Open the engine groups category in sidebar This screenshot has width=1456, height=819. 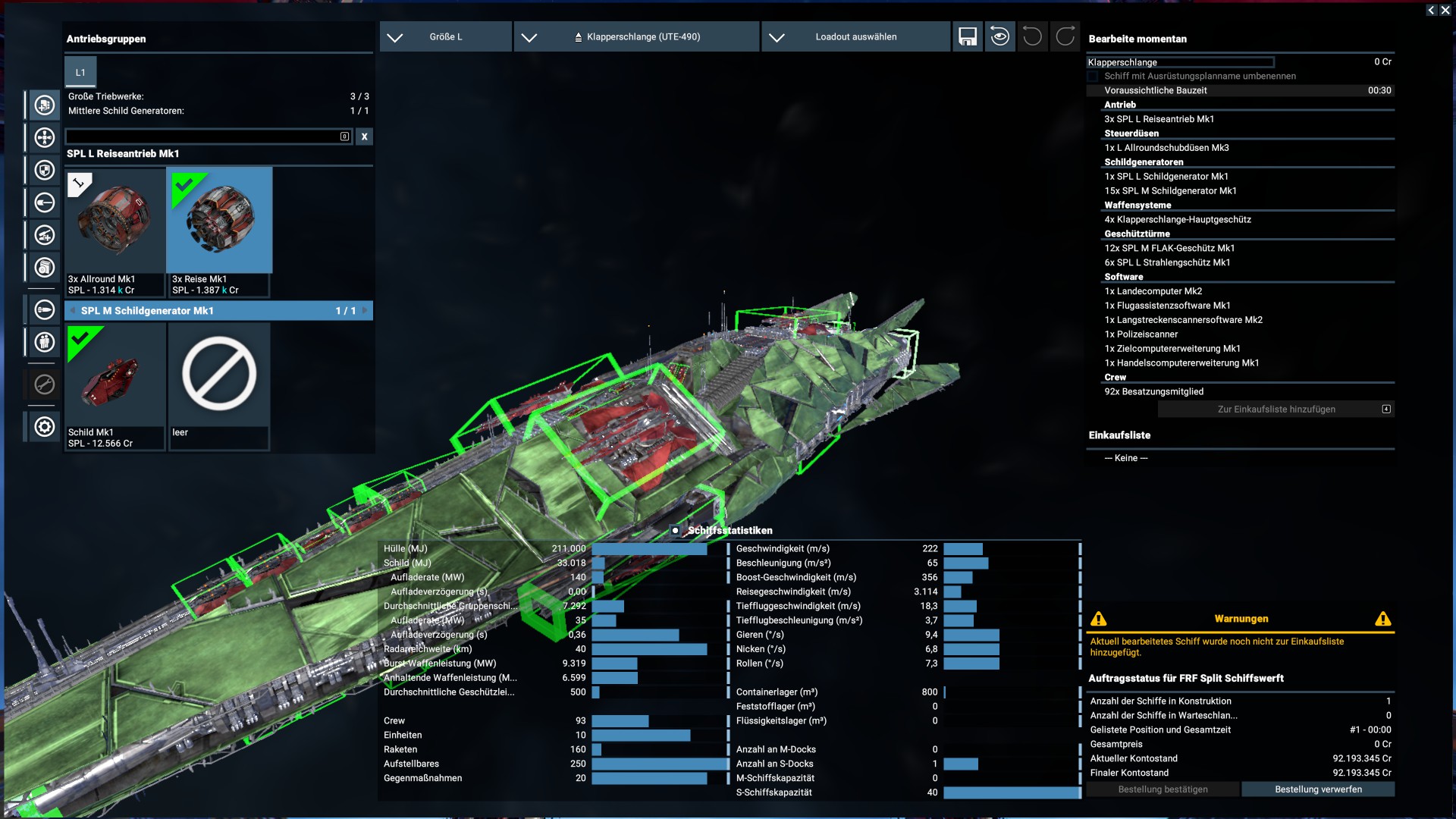click(x=45, y=105)
